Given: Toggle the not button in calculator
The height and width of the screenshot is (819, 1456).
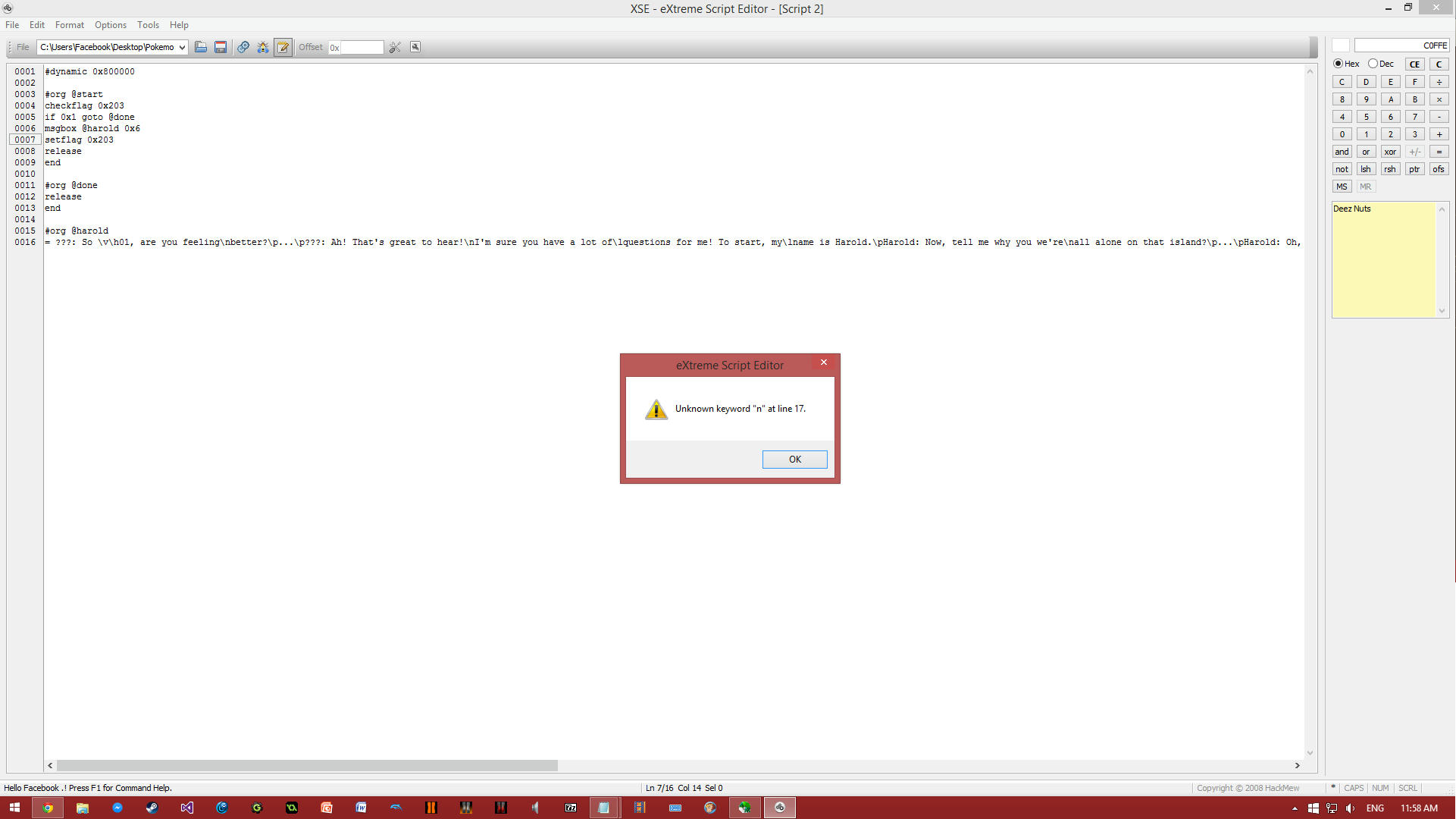Looking at the screenshot, I should point(1341,168).
